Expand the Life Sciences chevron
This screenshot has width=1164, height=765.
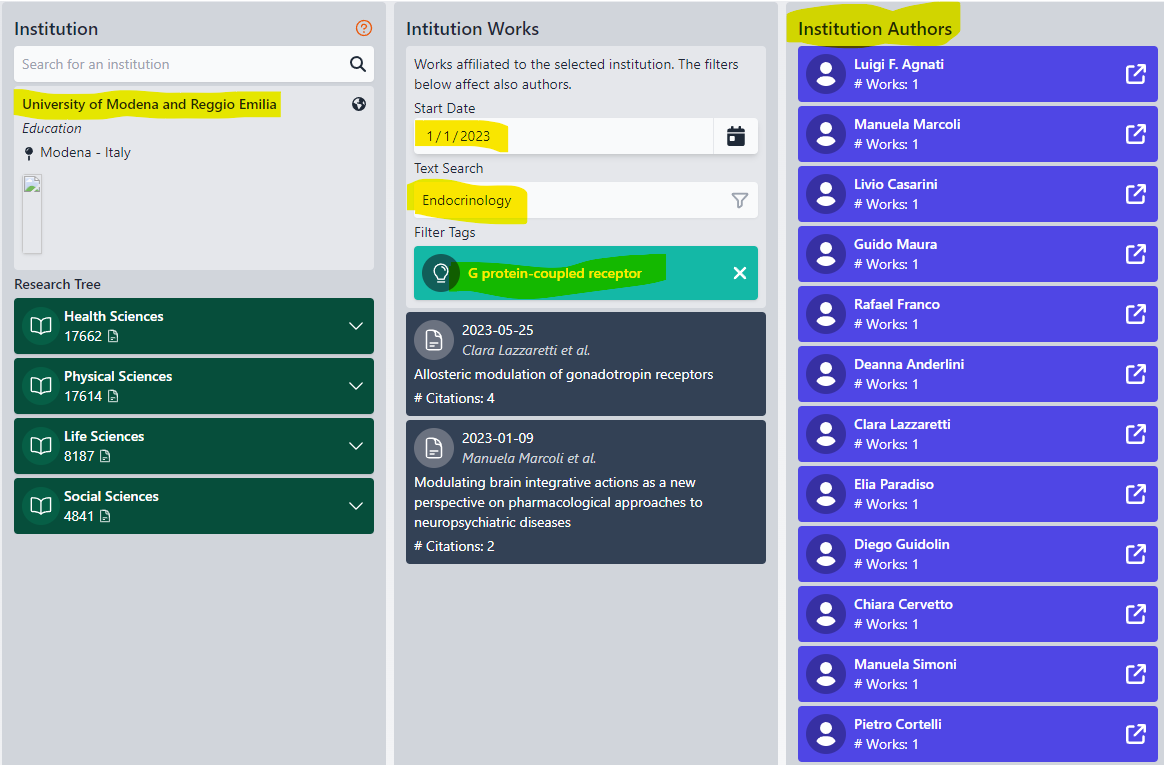point(356,446)
